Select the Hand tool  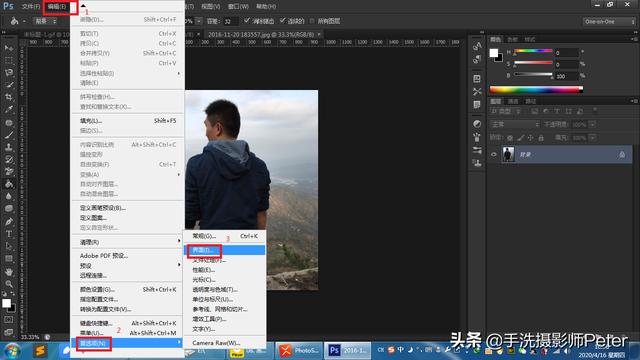pyautogui.click(x=9, y=271)
